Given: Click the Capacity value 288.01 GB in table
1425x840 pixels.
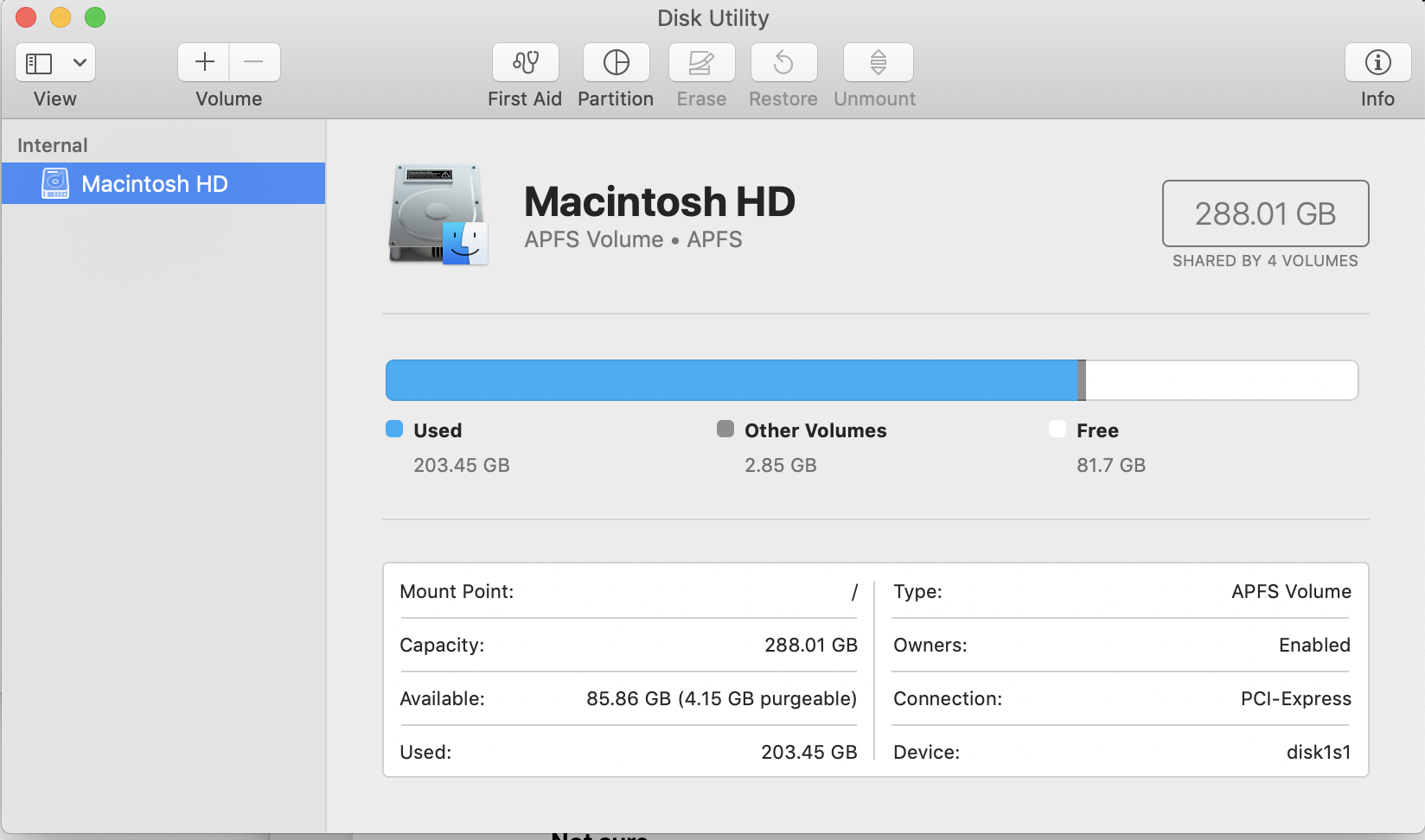Looking at the screenshot, I should click(x=811, y=646).
